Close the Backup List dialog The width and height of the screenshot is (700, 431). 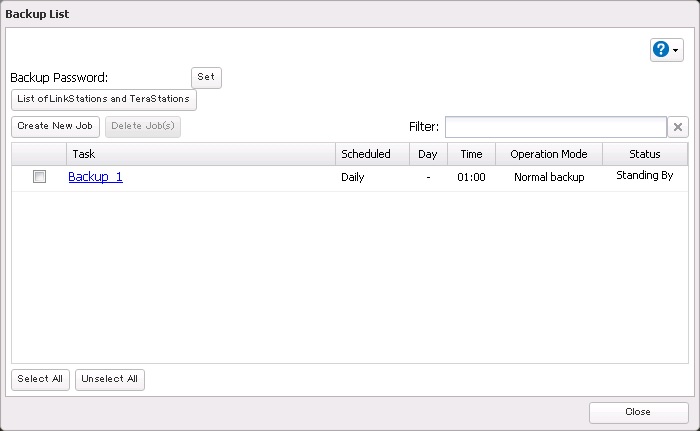point(638,412)
